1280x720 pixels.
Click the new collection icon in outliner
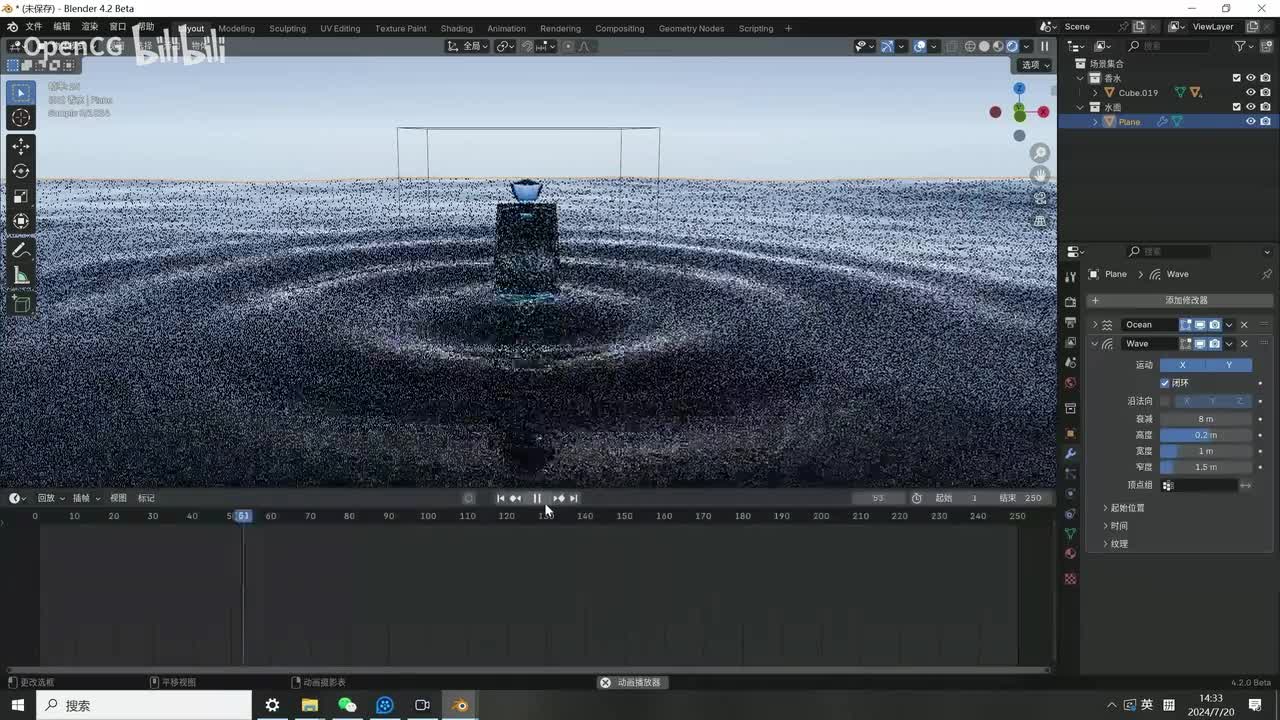[x=1267, y=46]
